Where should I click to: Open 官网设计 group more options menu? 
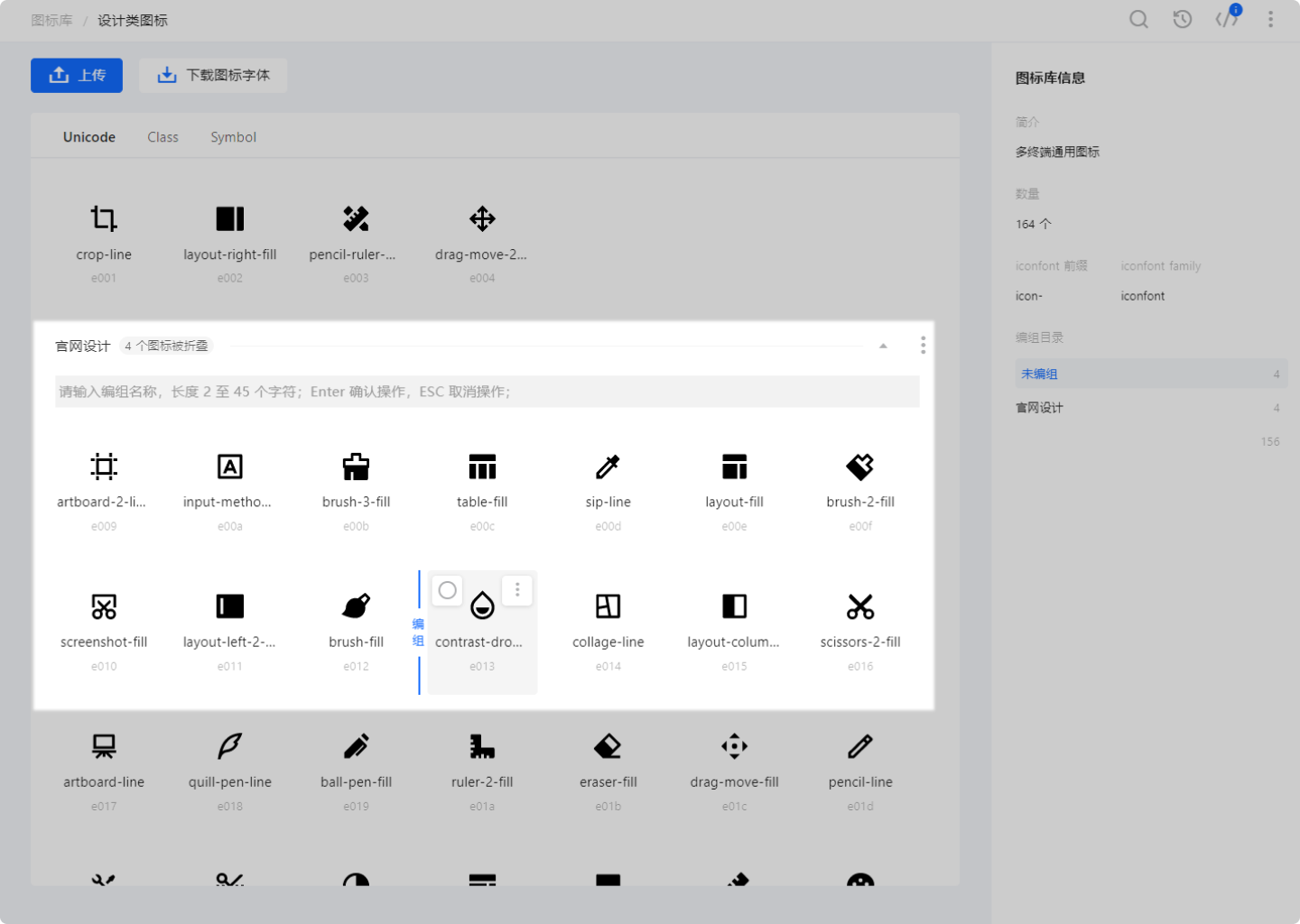click(923, 346)
